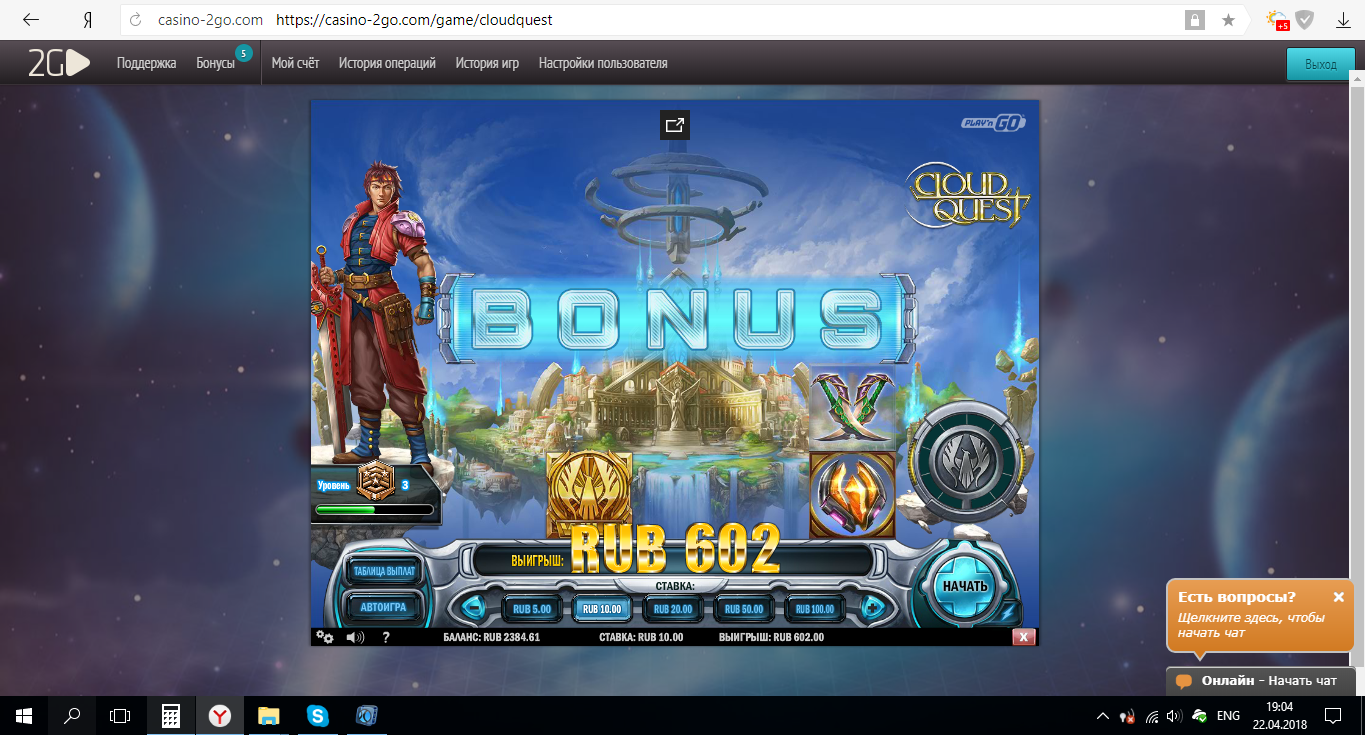The image size is (1365, 735).
Task: Open the game help question mark
Action: coord(386,636)
